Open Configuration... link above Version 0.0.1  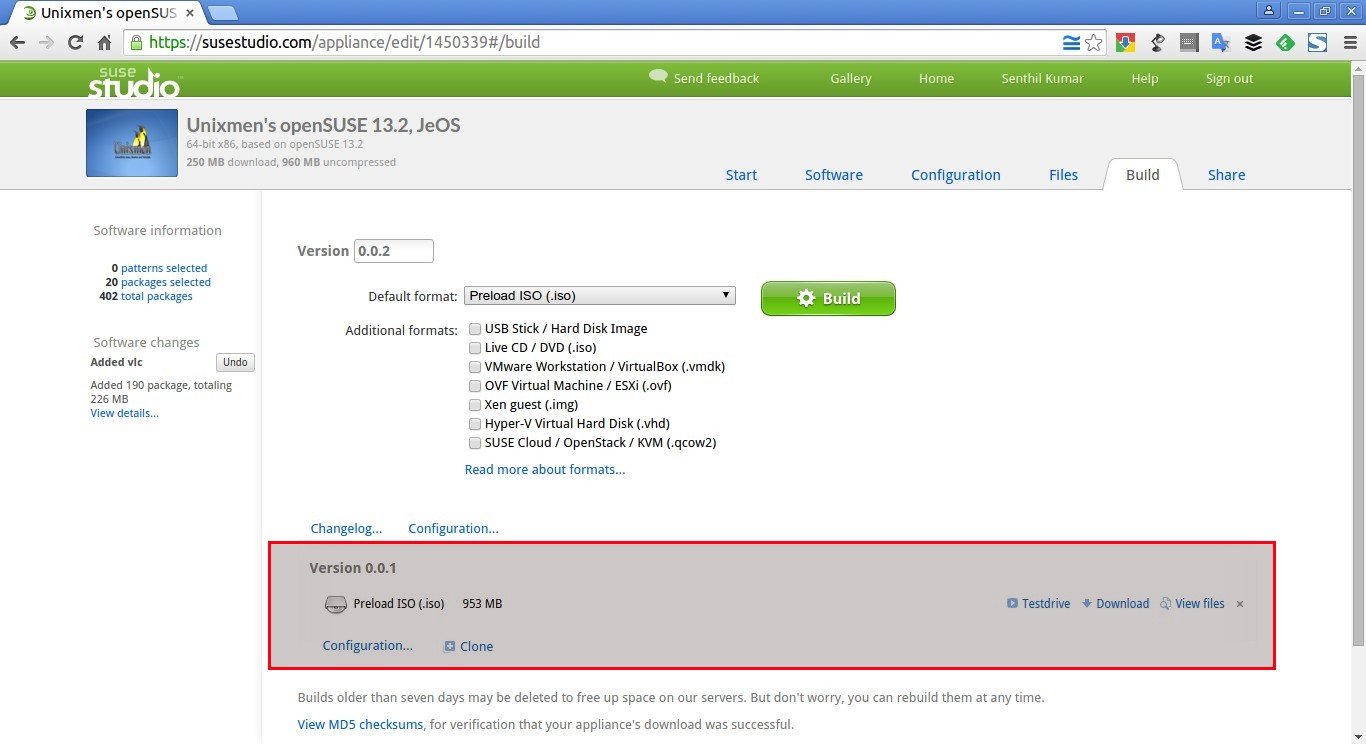[453, 528]
